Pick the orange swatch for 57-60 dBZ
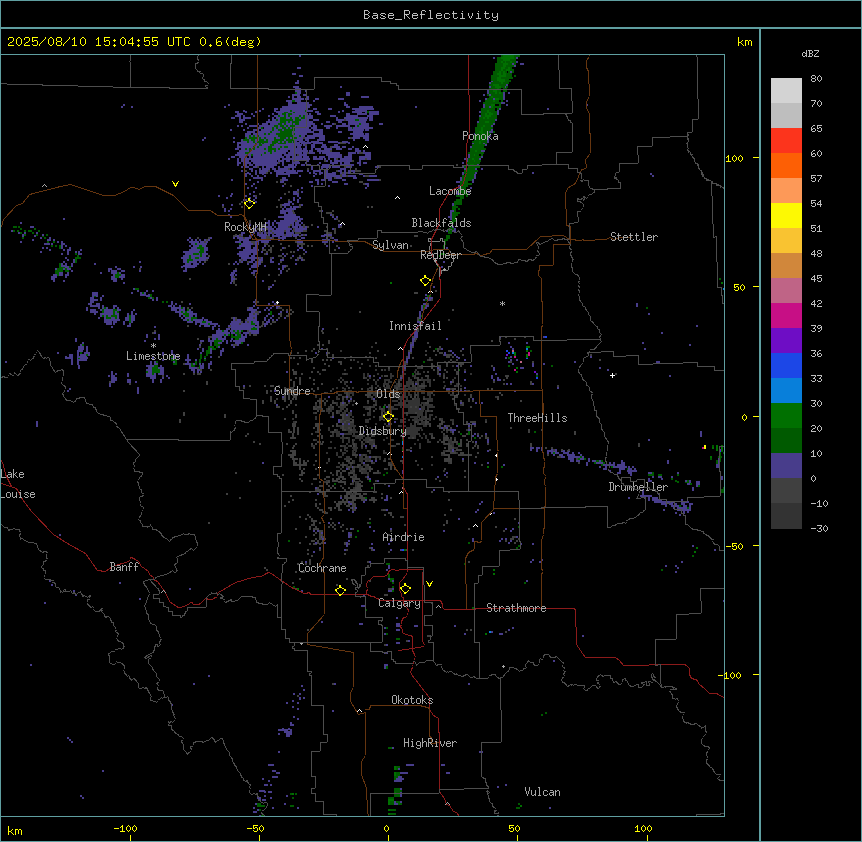Image resolution: width=862 pixels, height=842 pixels. tap(786, 165)
